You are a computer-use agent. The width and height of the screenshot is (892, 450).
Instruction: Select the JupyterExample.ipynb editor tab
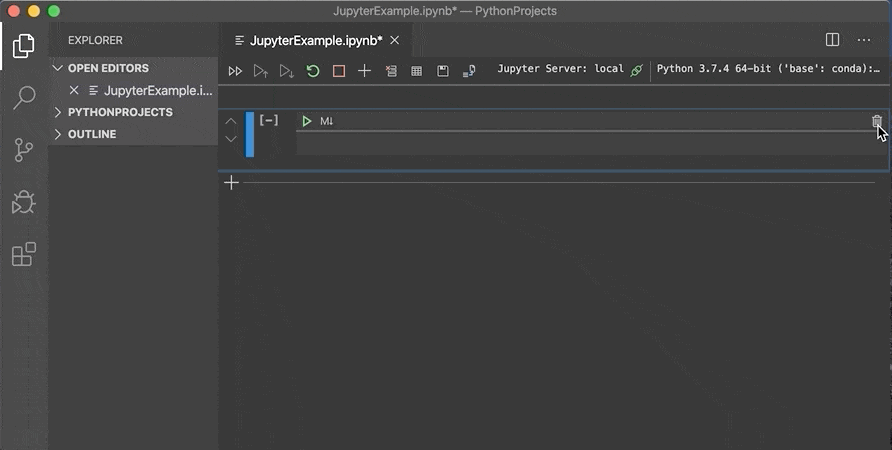pos(316,40)
